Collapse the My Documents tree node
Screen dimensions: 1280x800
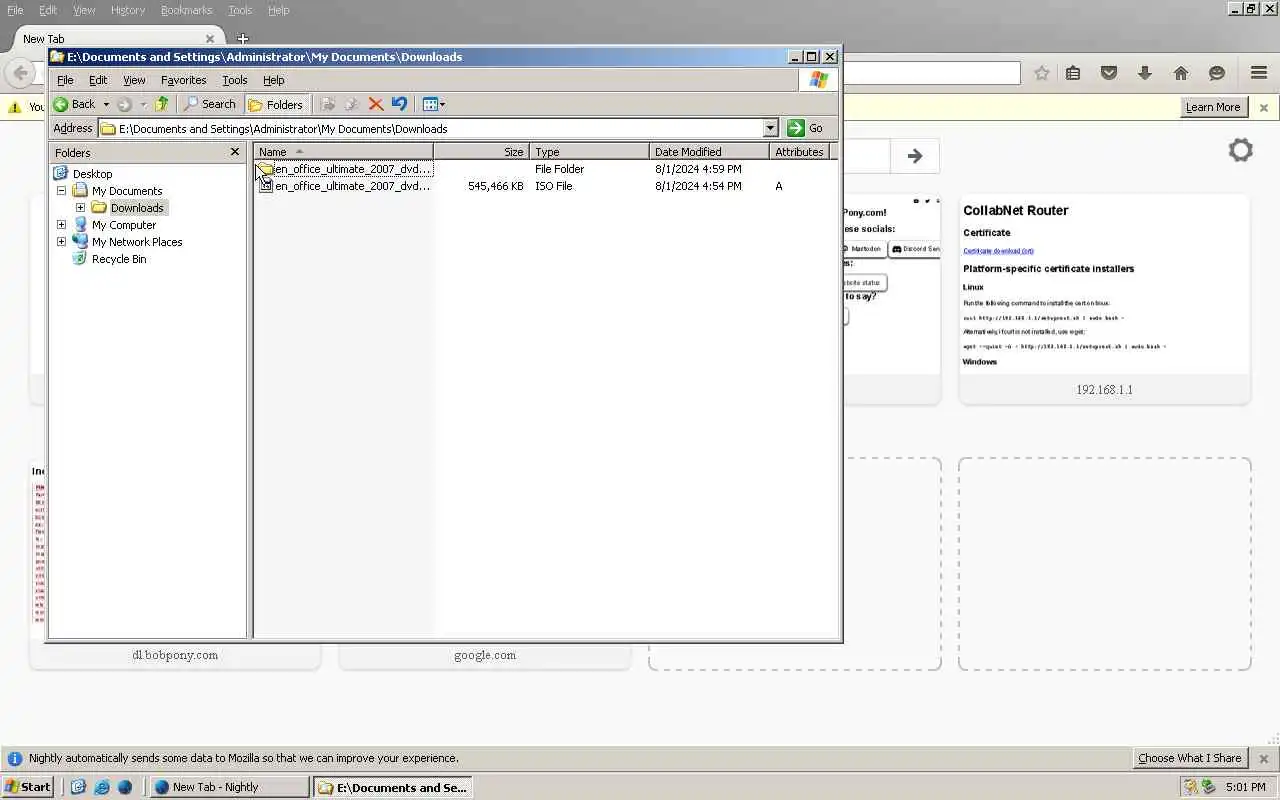pos(61,191)
